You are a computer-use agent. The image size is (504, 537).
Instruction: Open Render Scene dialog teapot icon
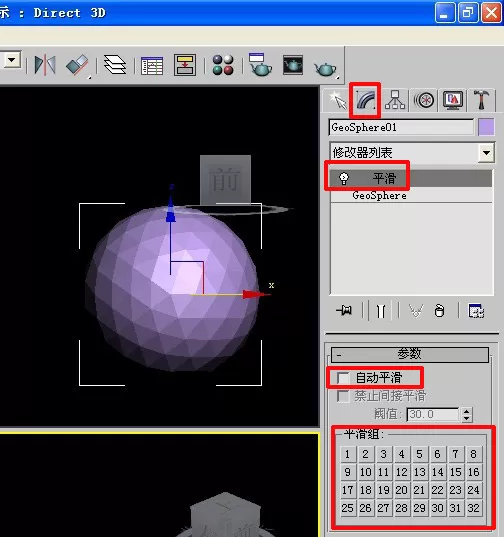click(x=260, y=64)
